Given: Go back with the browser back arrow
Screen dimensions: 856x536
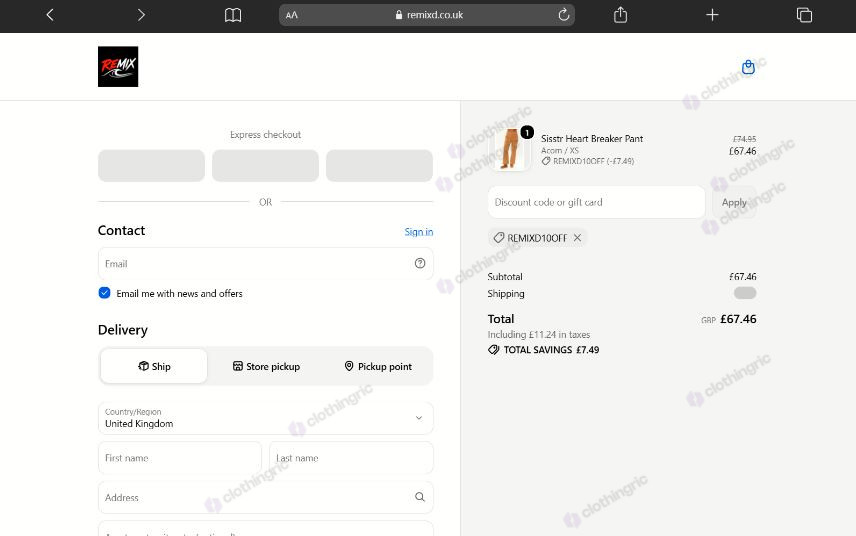Looking at the screenshot, I should [x=50, y=15].
